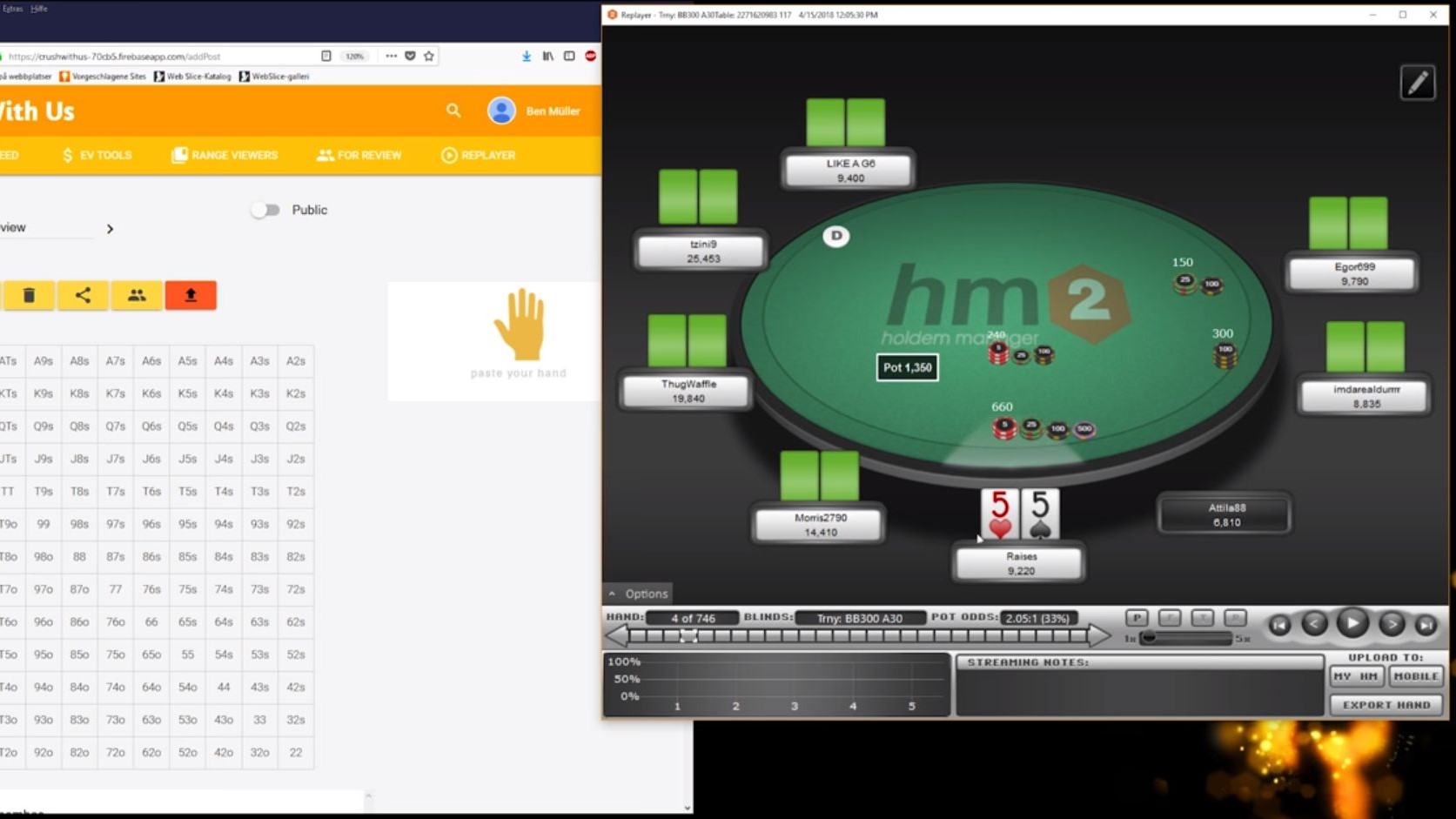The height and width of the screenshot is (819, 1456).
Task: Click the delete trash icon button
Action: coord(29,295)
